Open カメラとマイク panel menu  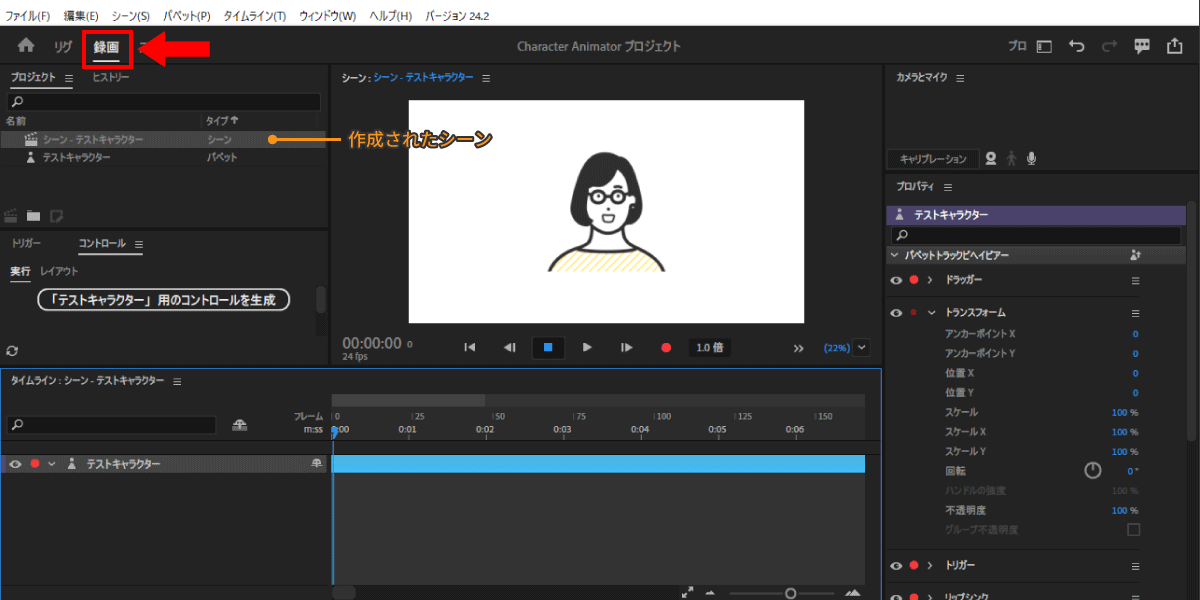click(x=959, y=78)
